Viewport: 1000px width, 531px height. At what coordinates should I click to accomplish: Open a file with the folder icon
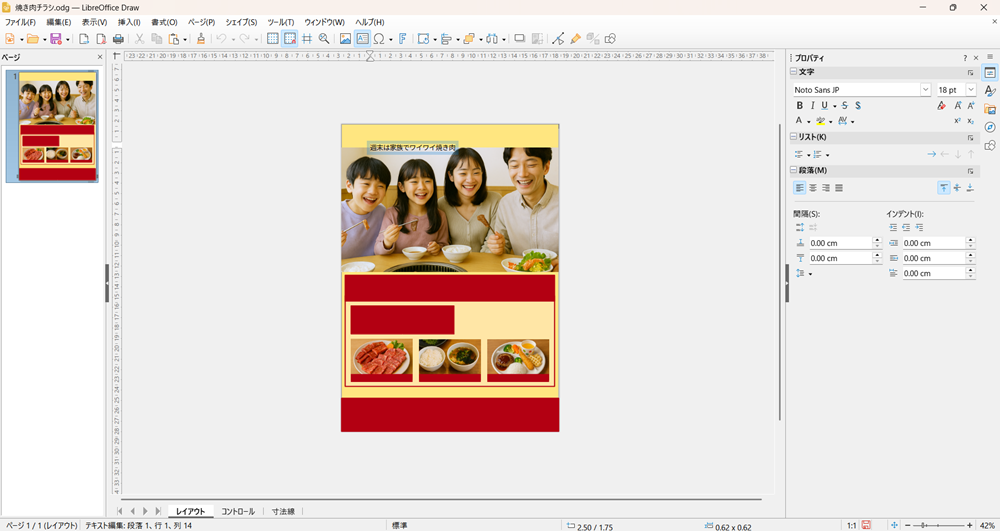point(33,39)
